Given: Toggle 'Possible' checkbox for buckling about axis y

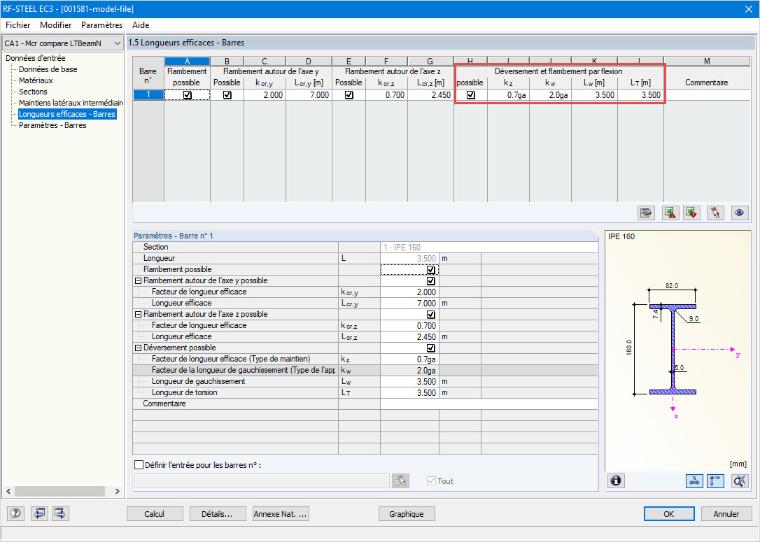Looking at the screenshot, I should pos(227,95).
